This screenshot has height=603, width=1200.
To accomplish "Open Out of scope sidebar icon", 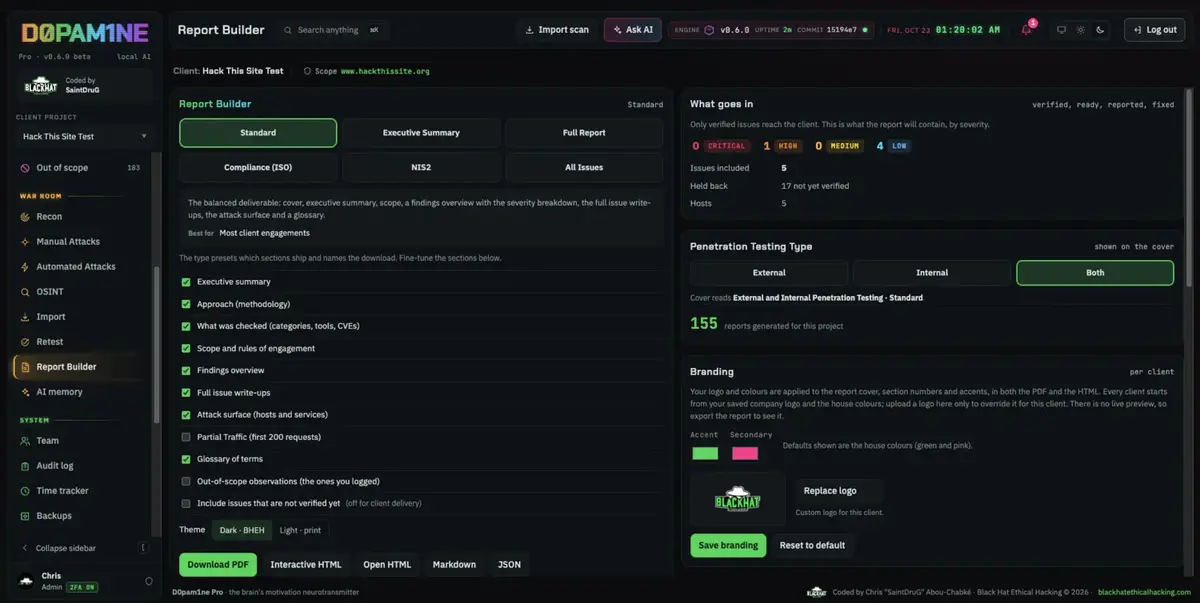I will 24,168.
